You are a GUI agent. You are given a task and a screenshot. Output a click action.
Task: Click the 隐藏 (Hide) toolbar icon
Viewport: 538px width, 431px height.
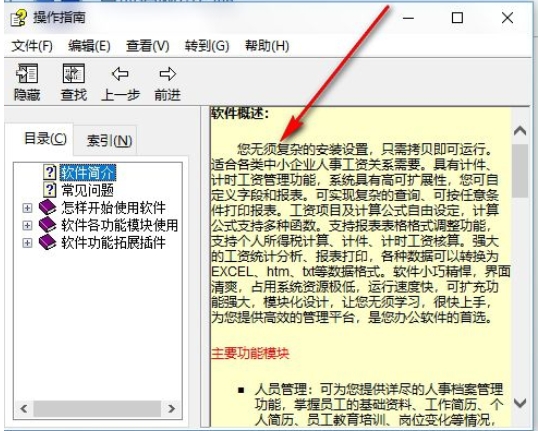27,73
